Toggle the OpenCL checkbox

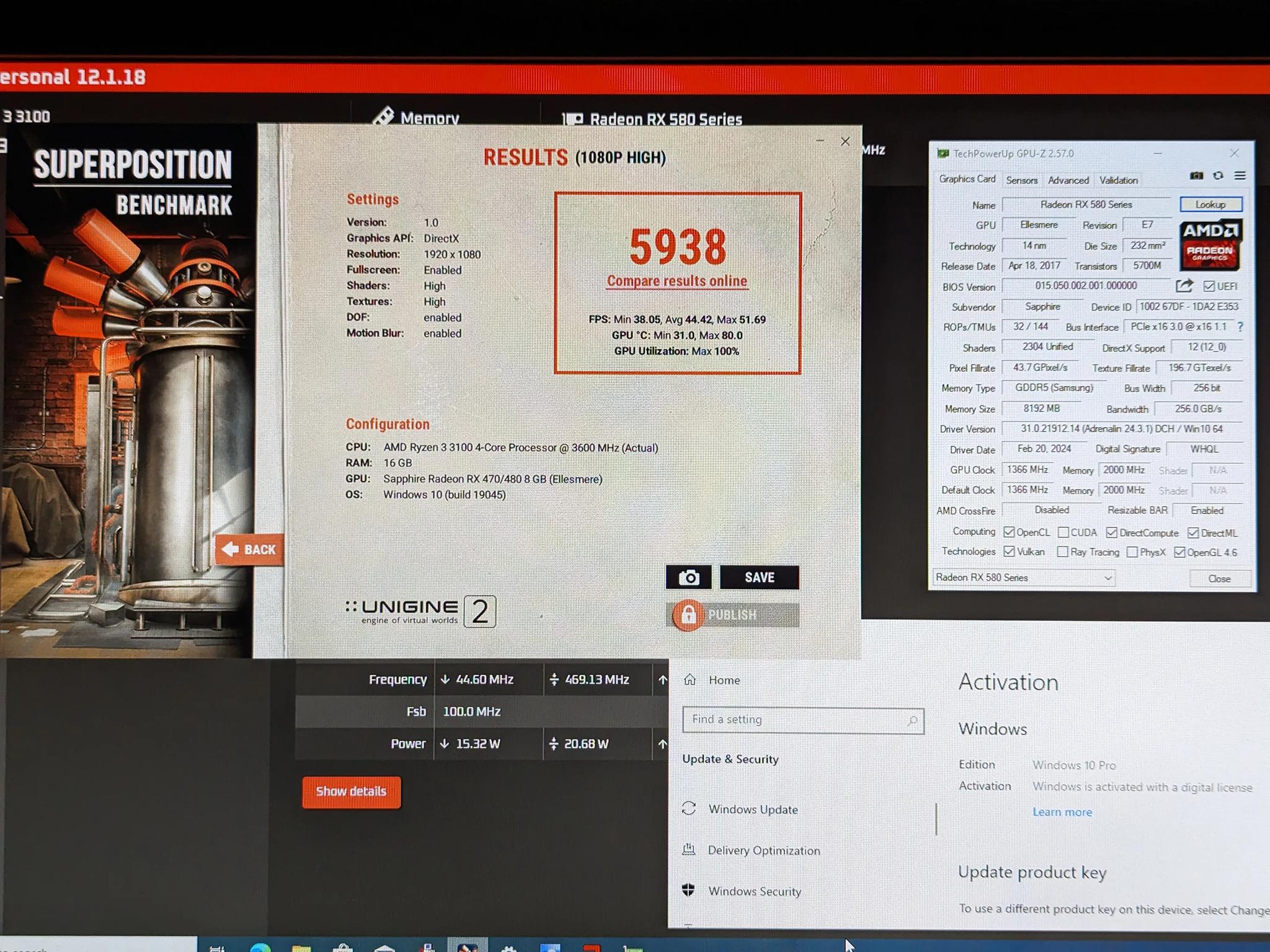(x=1009, y=532)
